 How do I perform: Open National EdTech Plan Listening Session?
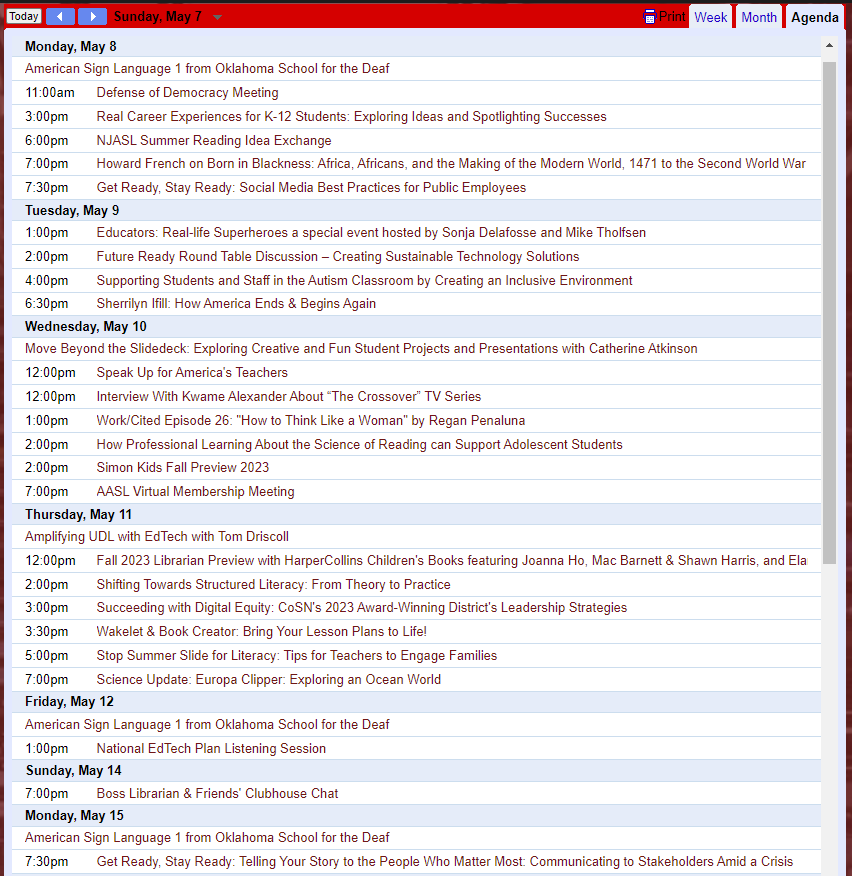click(211, 749)
